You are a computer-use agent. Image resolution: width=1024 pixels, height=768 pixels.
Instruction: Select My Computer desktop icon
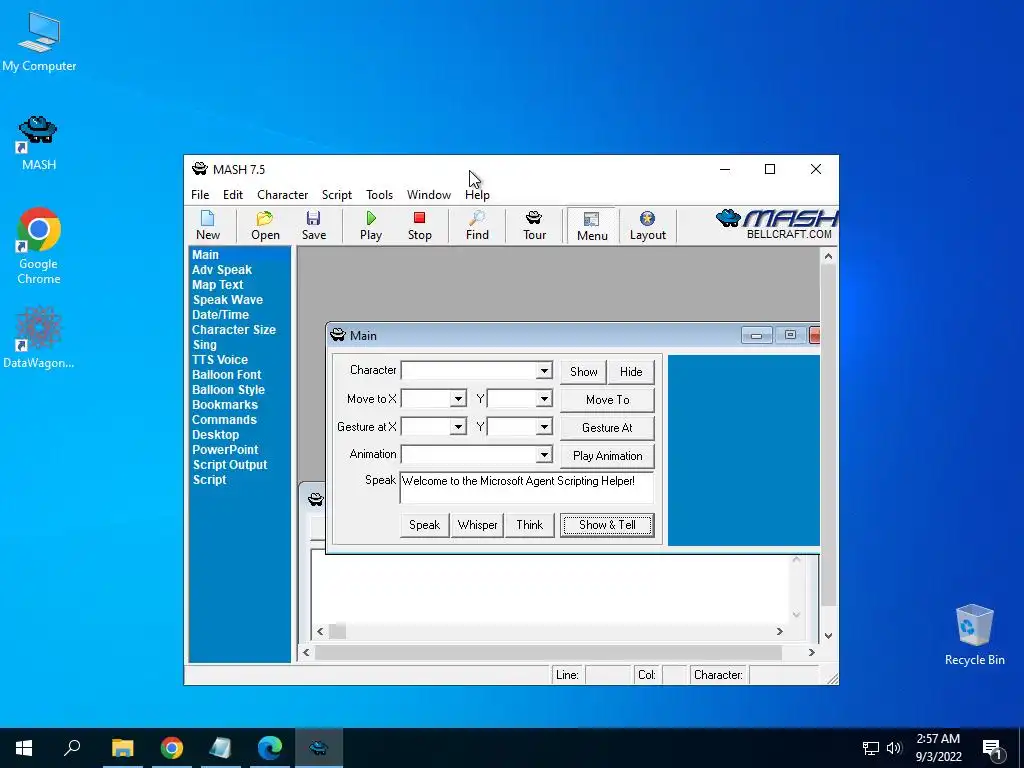(39, 42)
